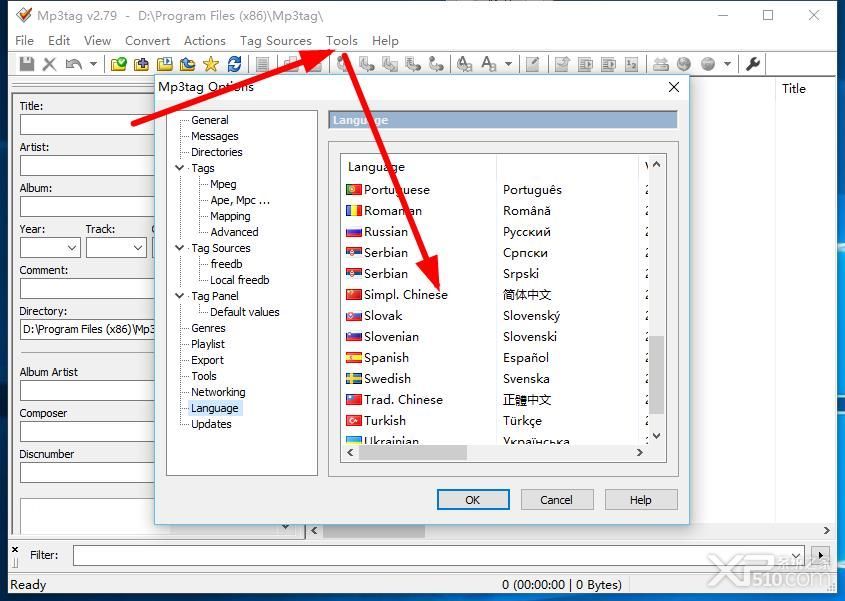Close the Mp3tag Options dialog
The image size is (845, 601).
point(674,87)
